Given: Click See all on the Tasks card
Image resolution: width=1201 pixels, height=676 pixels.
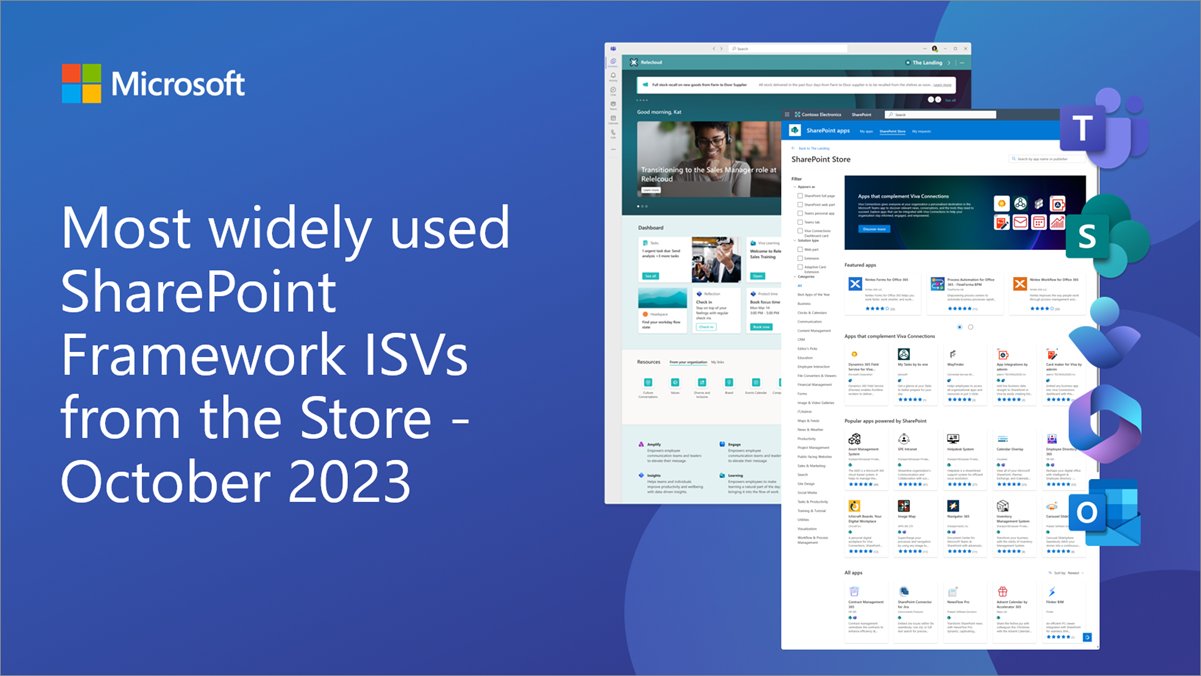Looking at the screenshot, I should coord(651,275).
